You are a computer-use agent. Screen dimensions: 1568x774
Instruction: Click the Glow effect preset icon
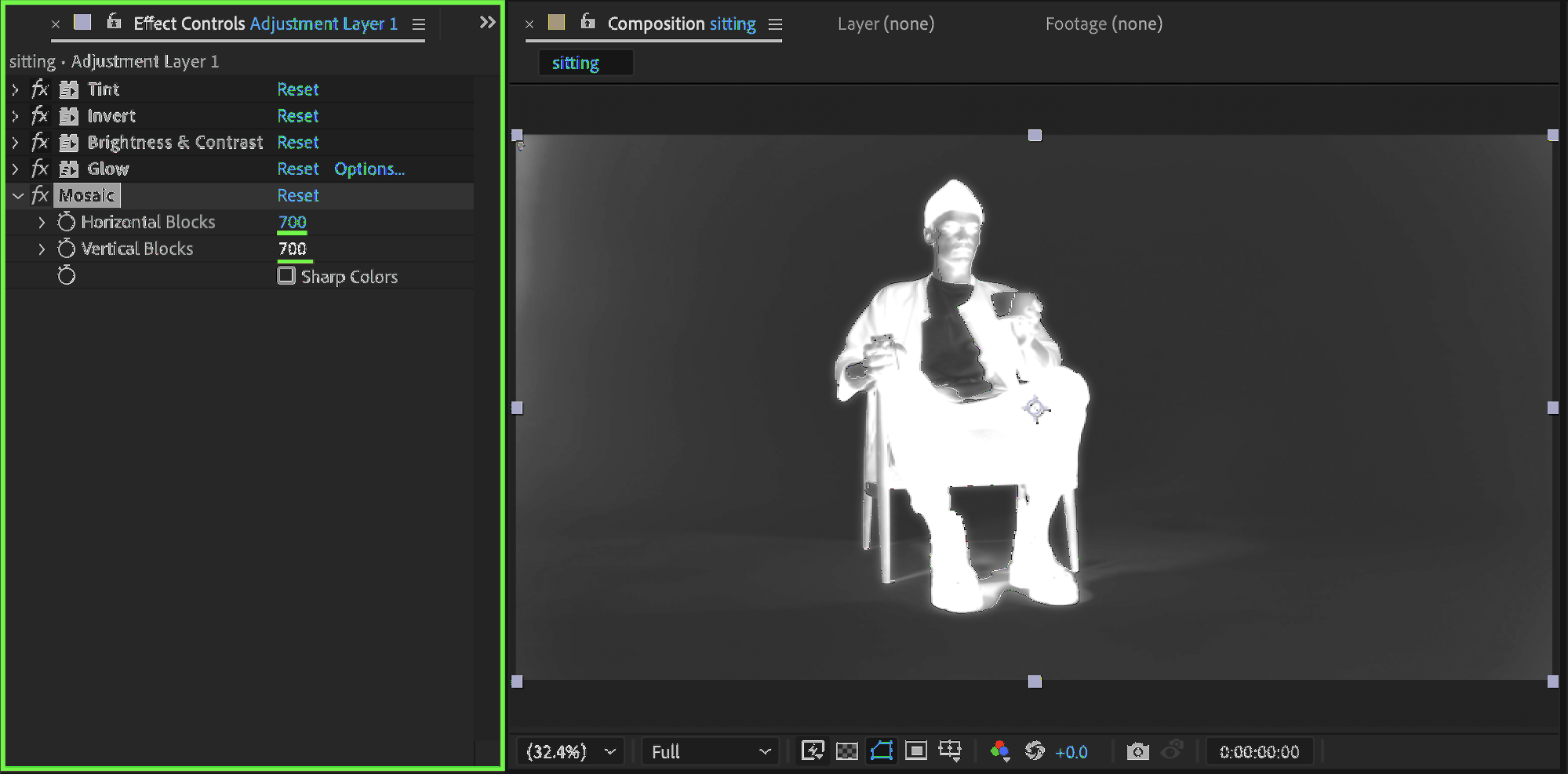69,169
